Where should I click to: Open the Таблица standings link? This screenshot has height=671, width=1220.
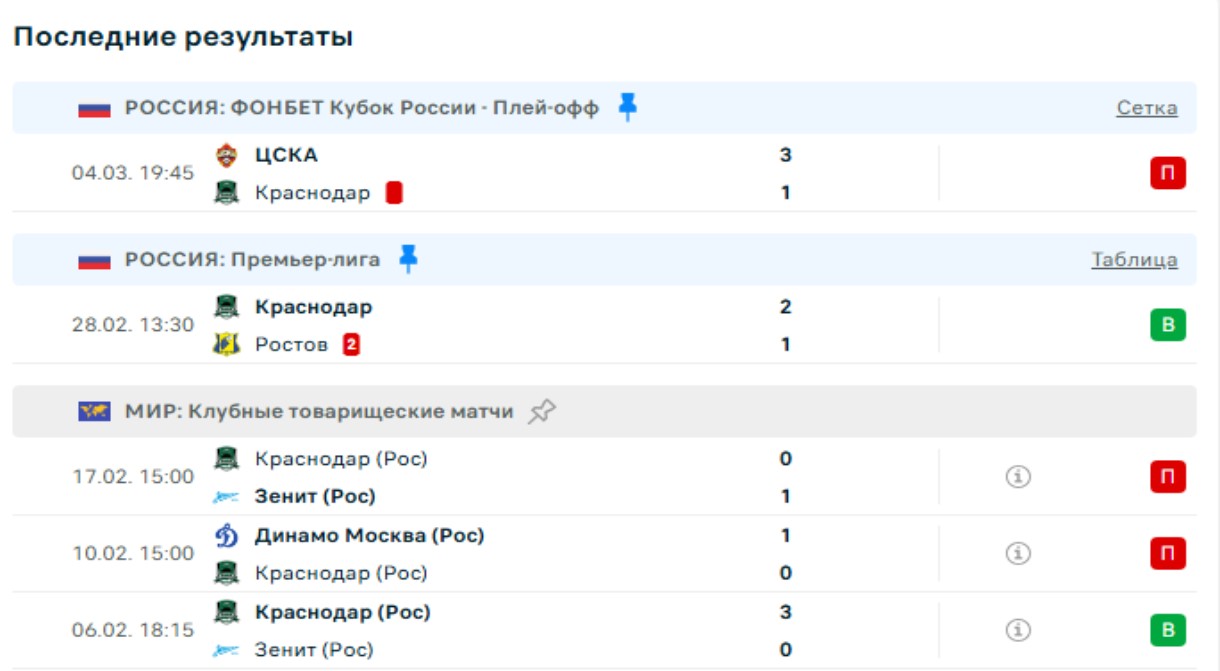click(1134, 260)
